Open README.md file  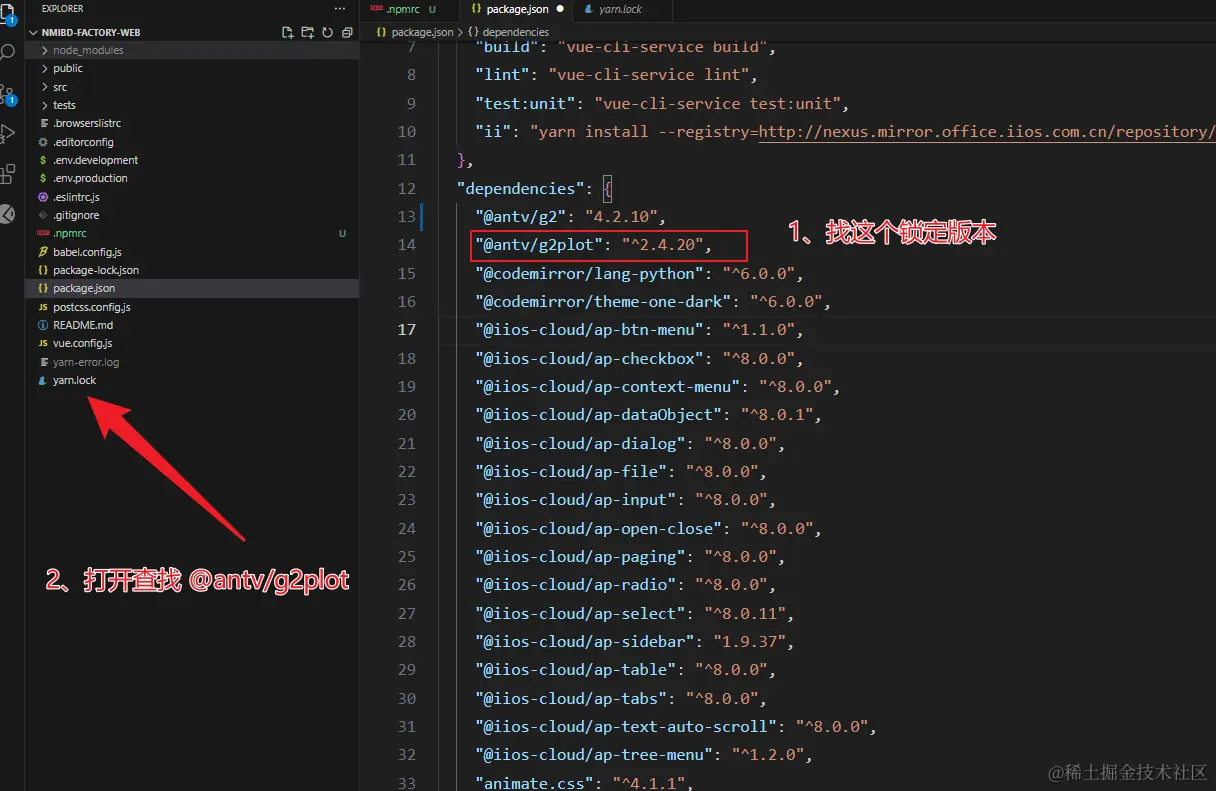tap(192, 325)
